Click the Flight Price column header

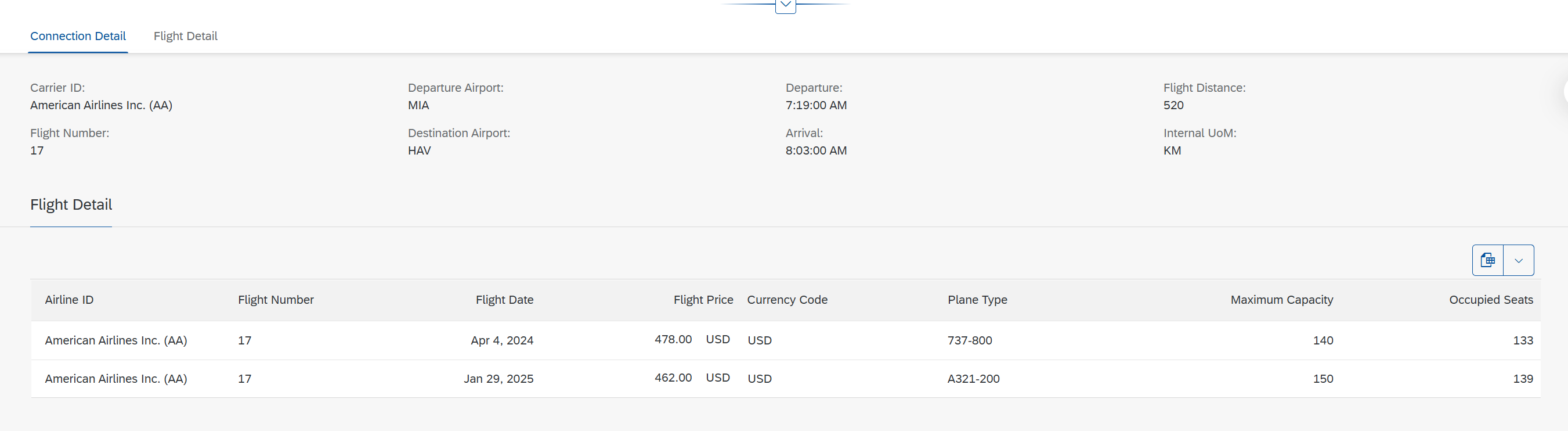tap(703, 300)
